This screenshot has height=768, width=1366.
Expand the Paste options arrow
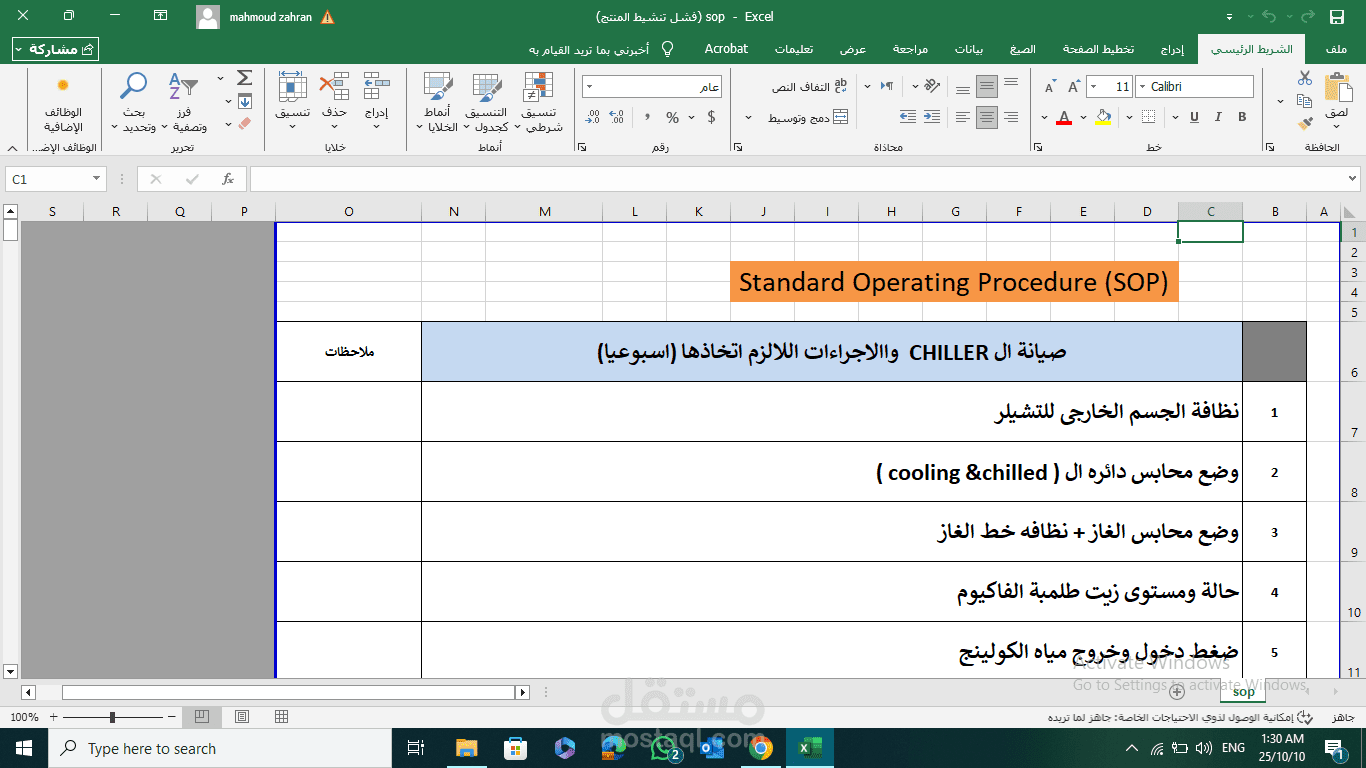1334,126
